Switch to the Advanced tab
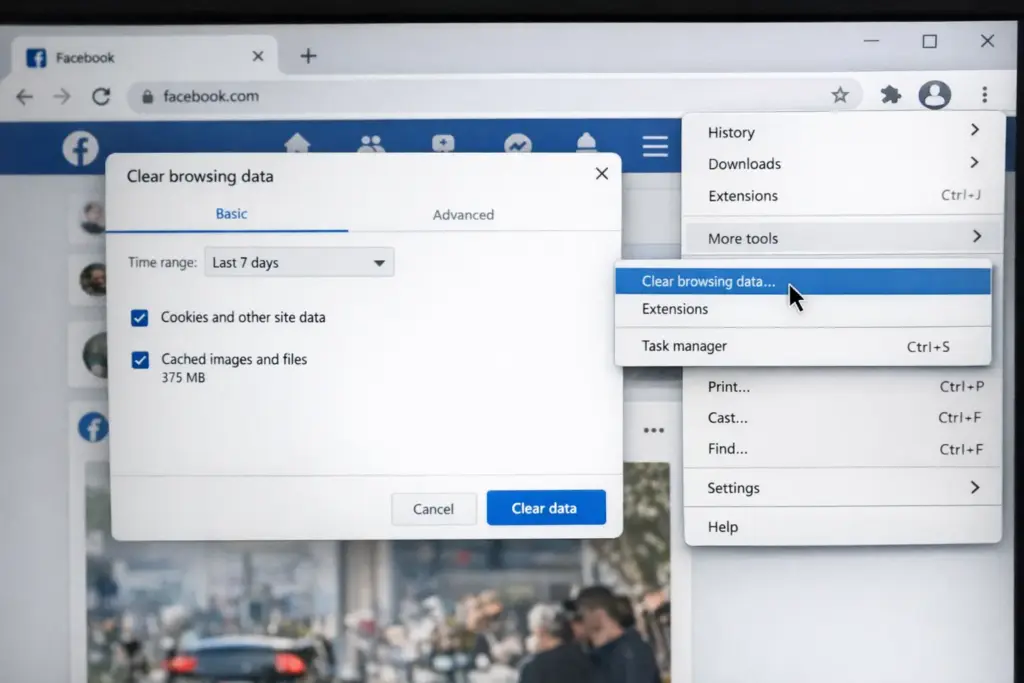Viewport: 1024px width, 683px height. coord(463,214)
